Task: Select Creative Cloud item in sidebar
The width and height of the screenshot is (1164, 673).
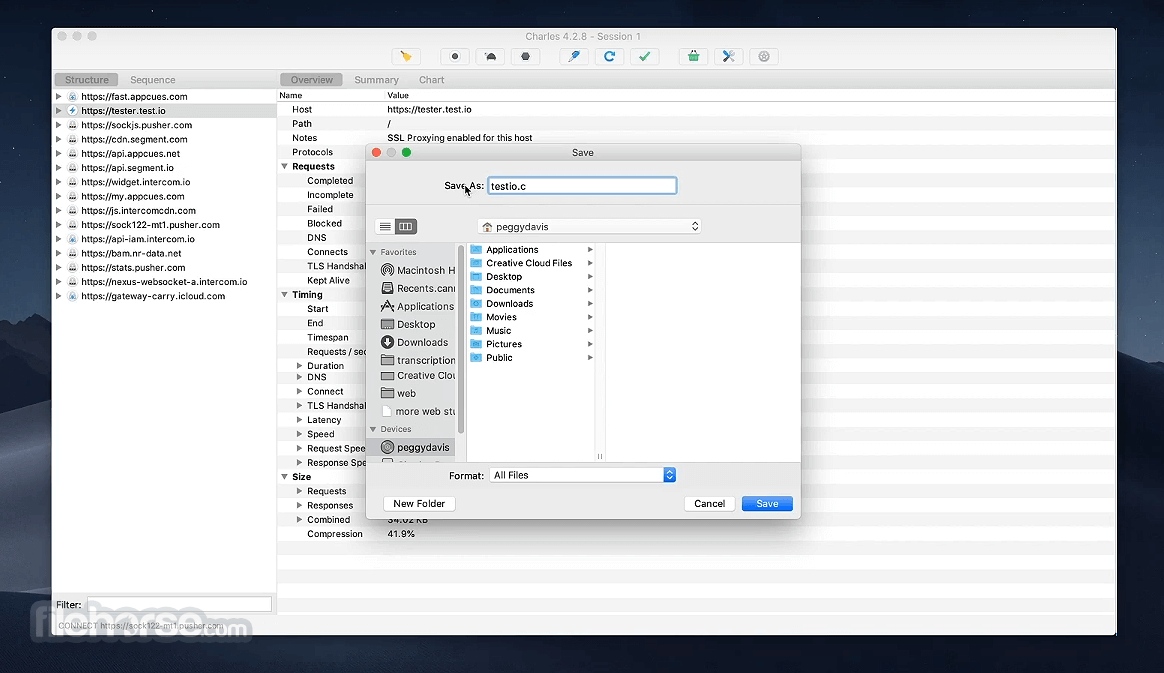Action: pos(417,375)
